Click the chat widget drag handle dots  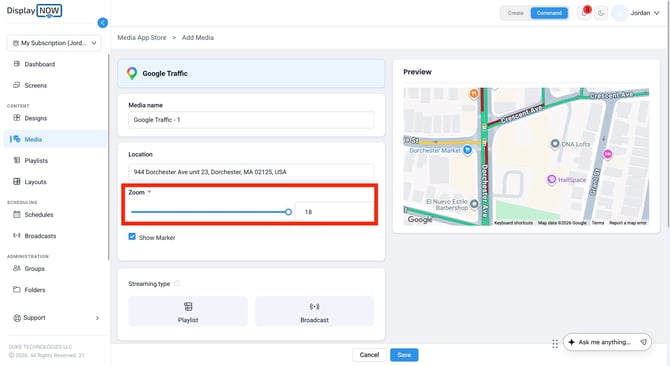(x=555, y=344)
